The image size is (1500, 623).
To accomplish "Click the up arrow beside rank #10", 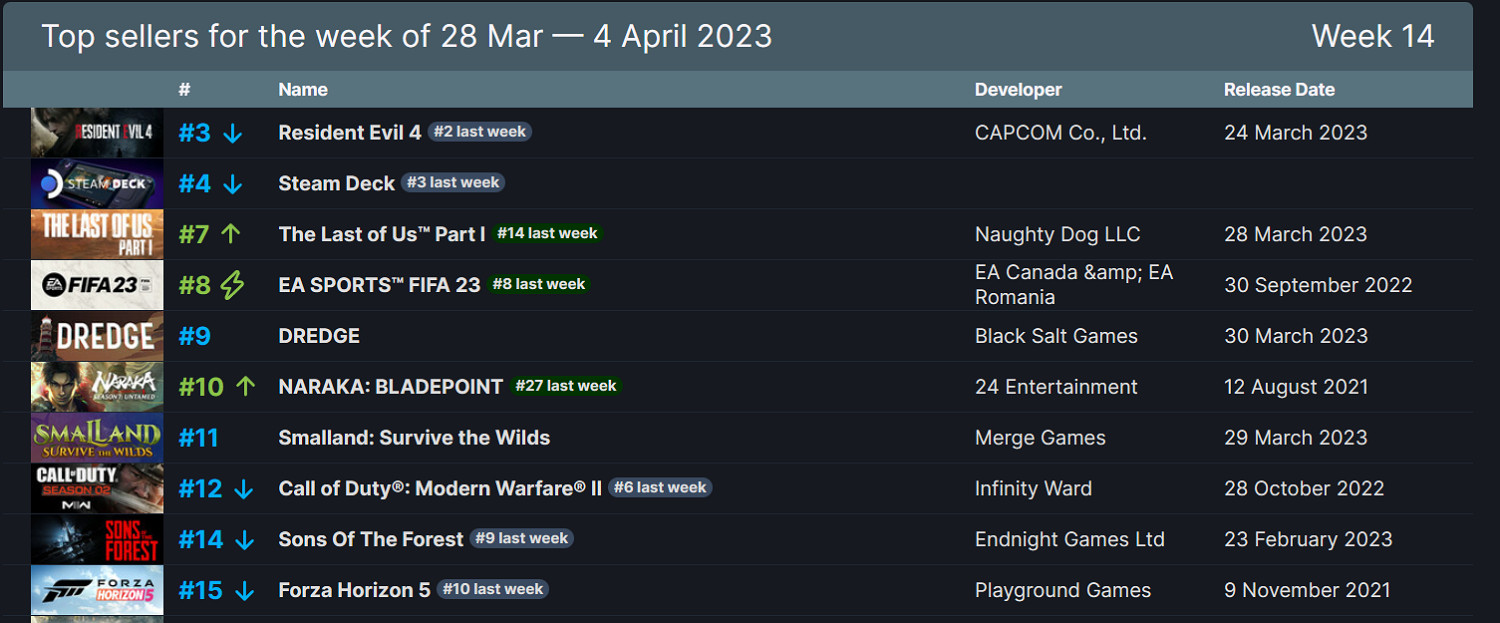I will (246, 387).
